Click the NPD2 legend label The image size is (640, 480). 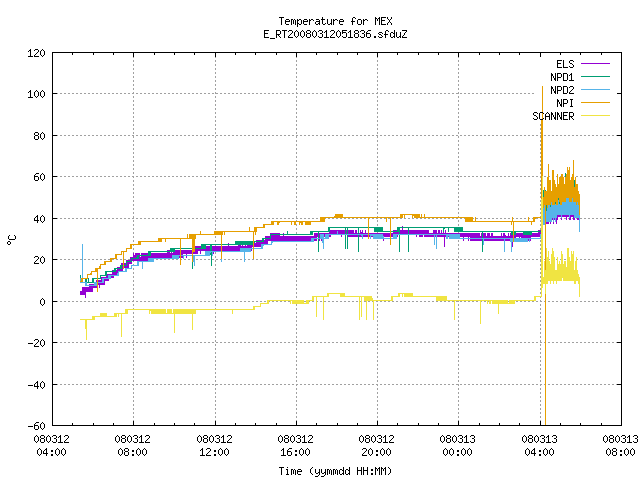(562, 90)
